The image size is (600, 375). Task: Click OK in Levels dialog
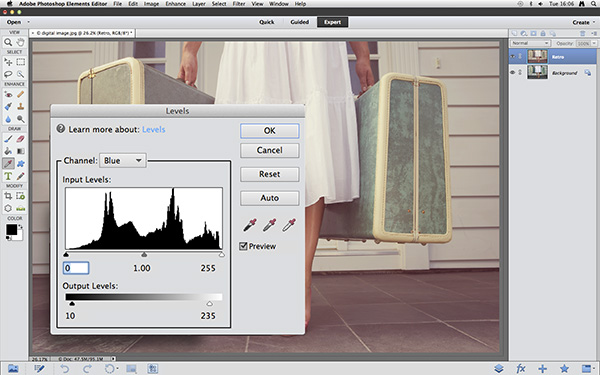tap(270, 131)
